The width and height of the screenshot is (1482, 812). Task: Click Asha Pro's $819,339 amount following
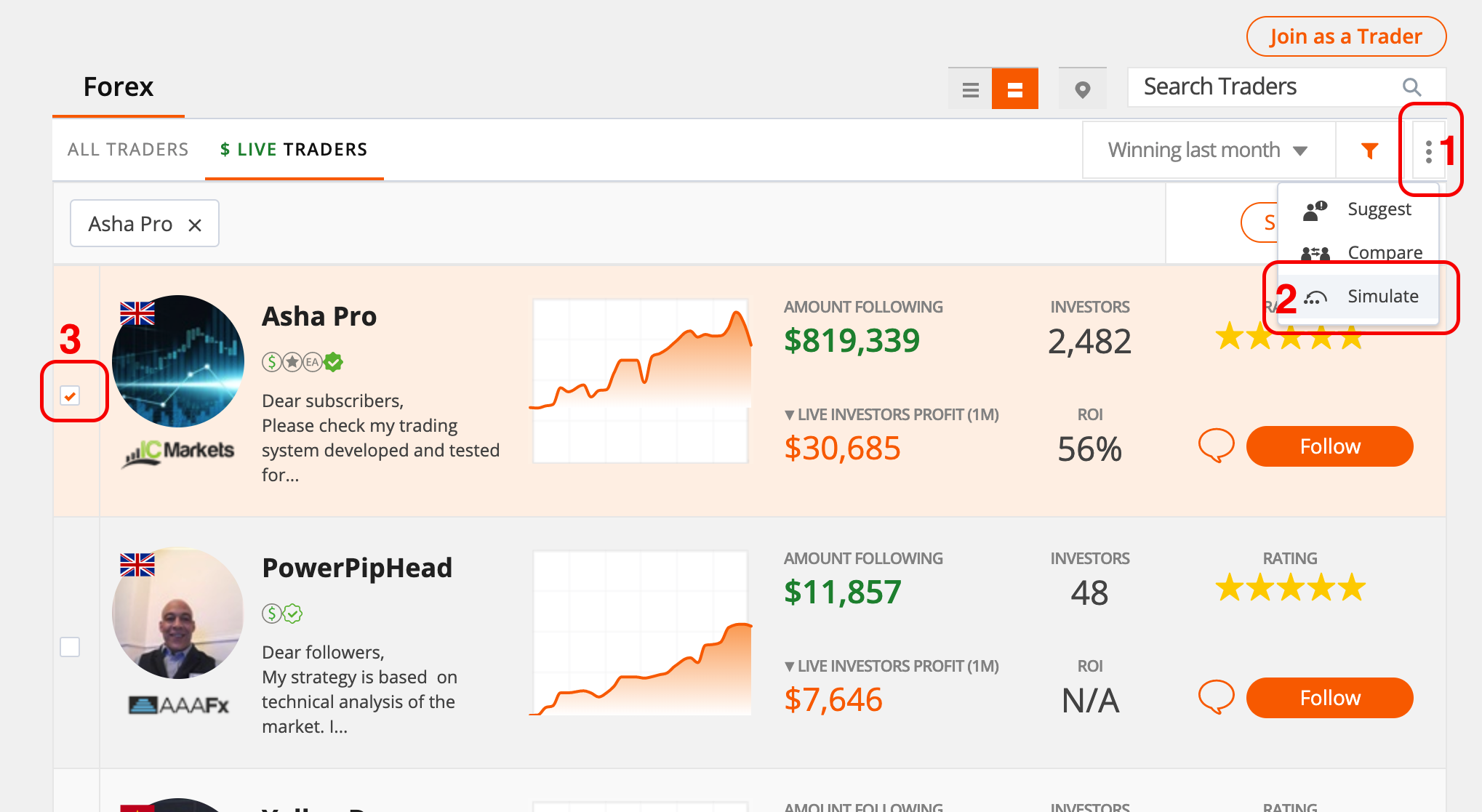852,341
